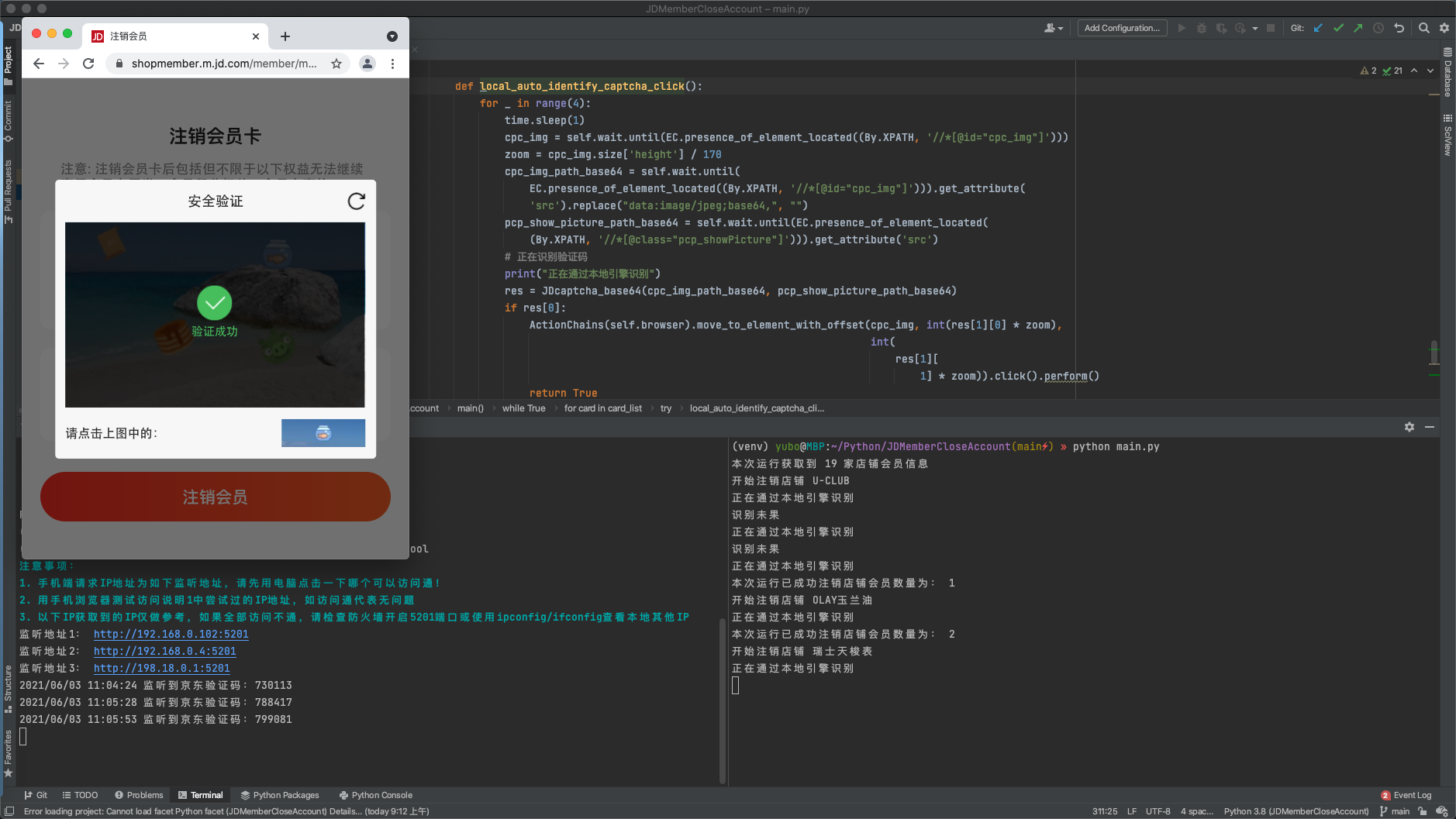Open Search Everywhere magnifier icon
The height and width of the screenshot is (819, 1456).
tap(1424, 28)
